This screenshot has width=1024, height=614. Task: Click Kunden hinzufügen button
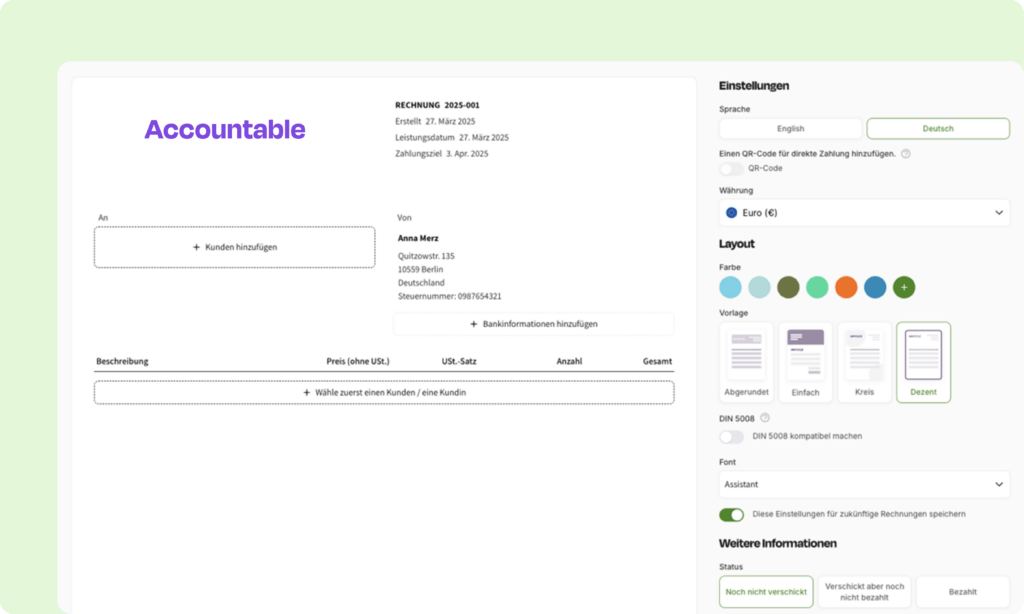[x=235, y=247]
